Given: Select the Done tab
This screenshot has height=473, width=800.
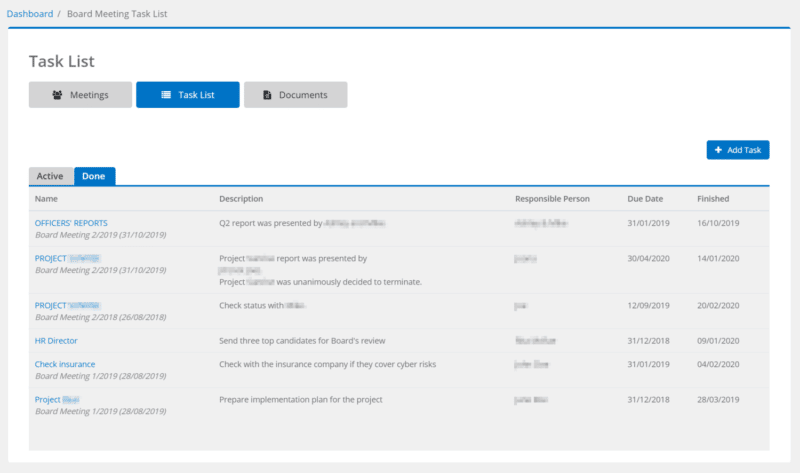Looking at the screenshot, I should pyautogui.click(x=94, y=176).
